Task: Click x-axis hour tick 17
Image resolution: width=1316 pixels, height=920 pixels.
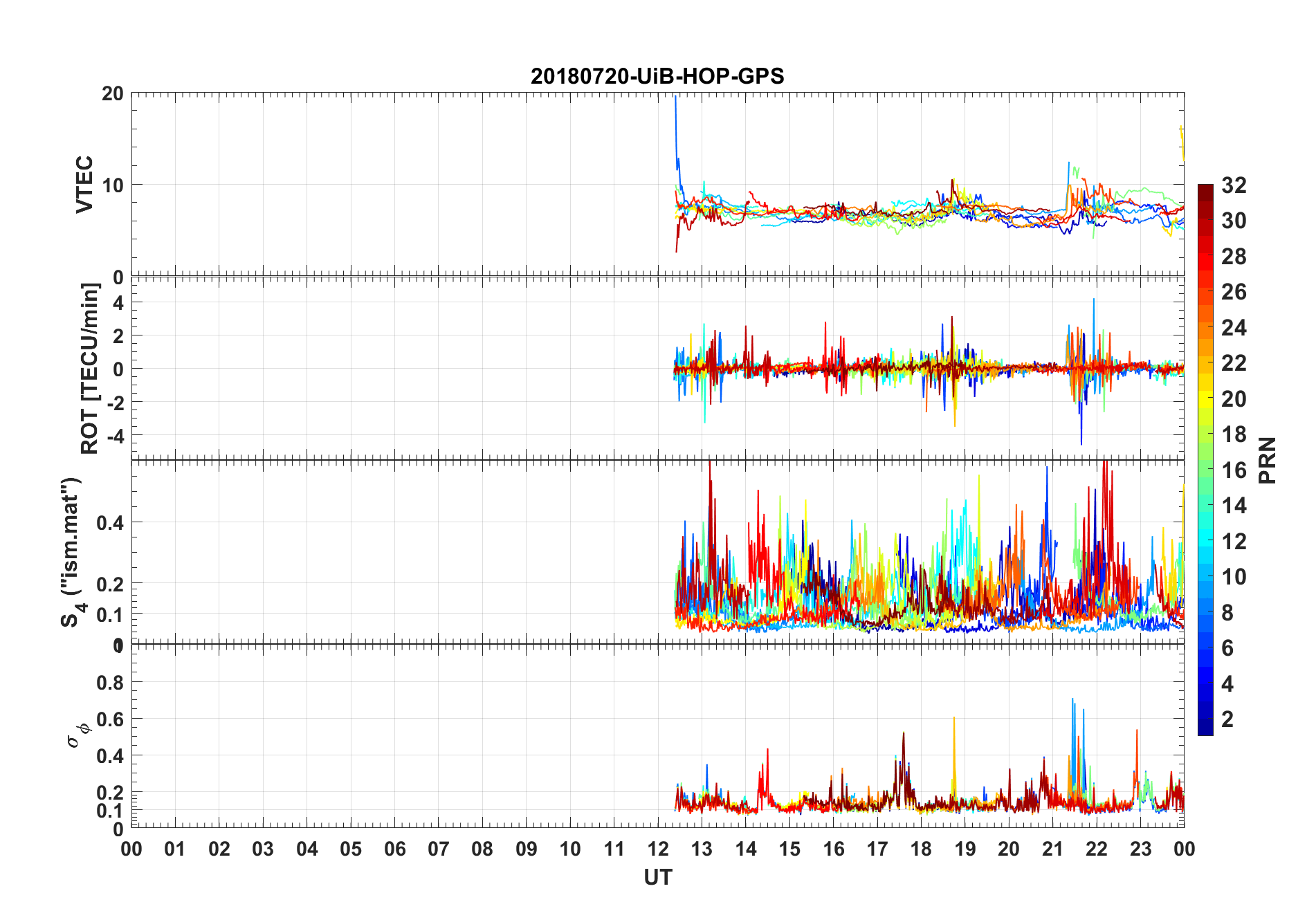Action: click(x=877, y=849)
